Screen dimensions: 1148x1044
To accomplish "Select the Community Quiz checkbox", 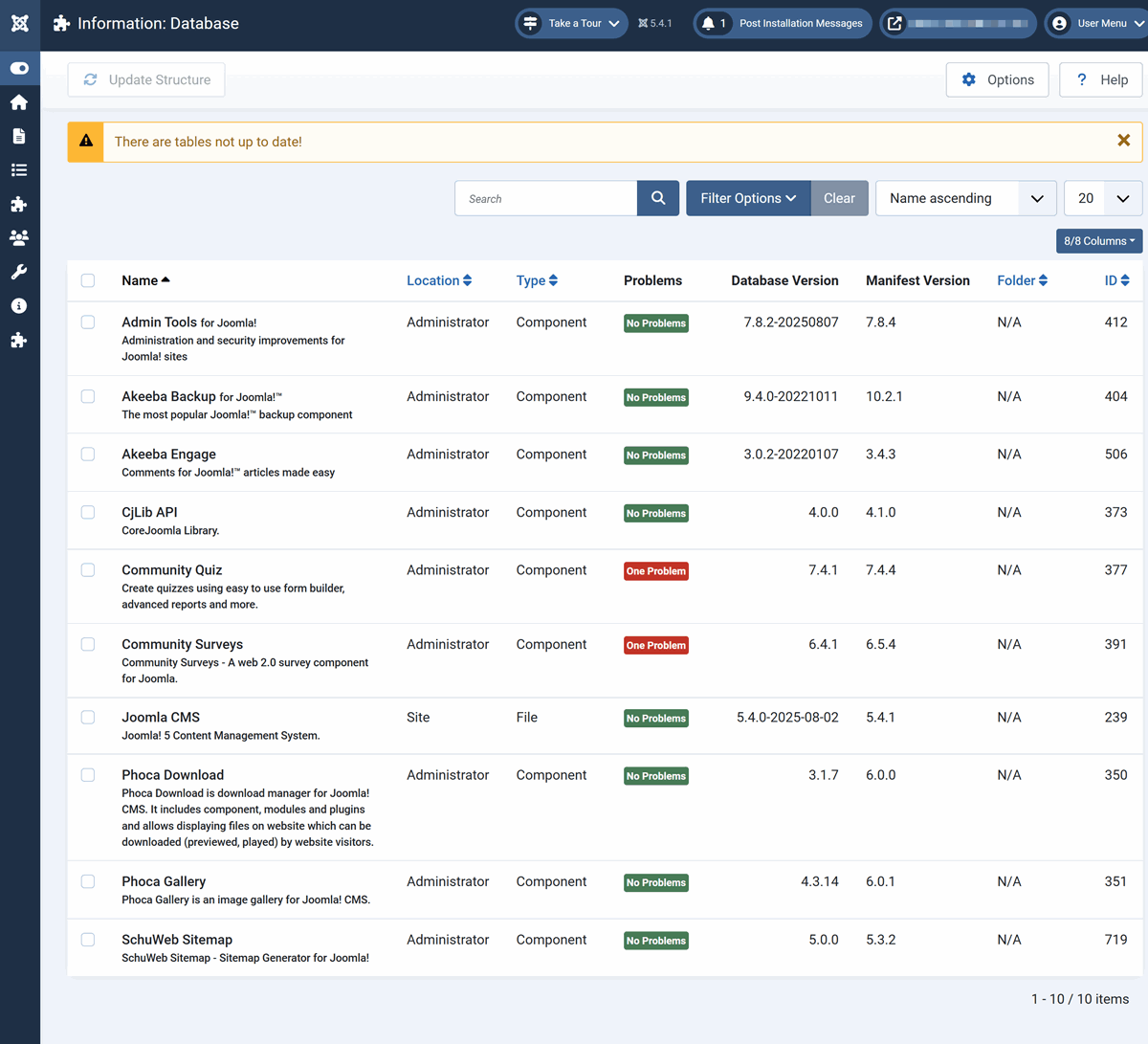I will click(88, 570).
